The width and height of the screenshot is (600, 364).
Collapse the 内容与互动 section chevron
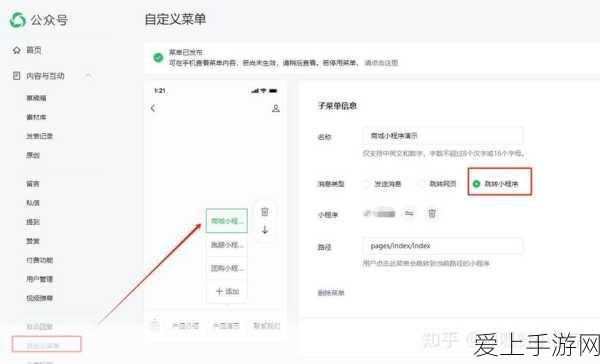click(x=88, y=75)
